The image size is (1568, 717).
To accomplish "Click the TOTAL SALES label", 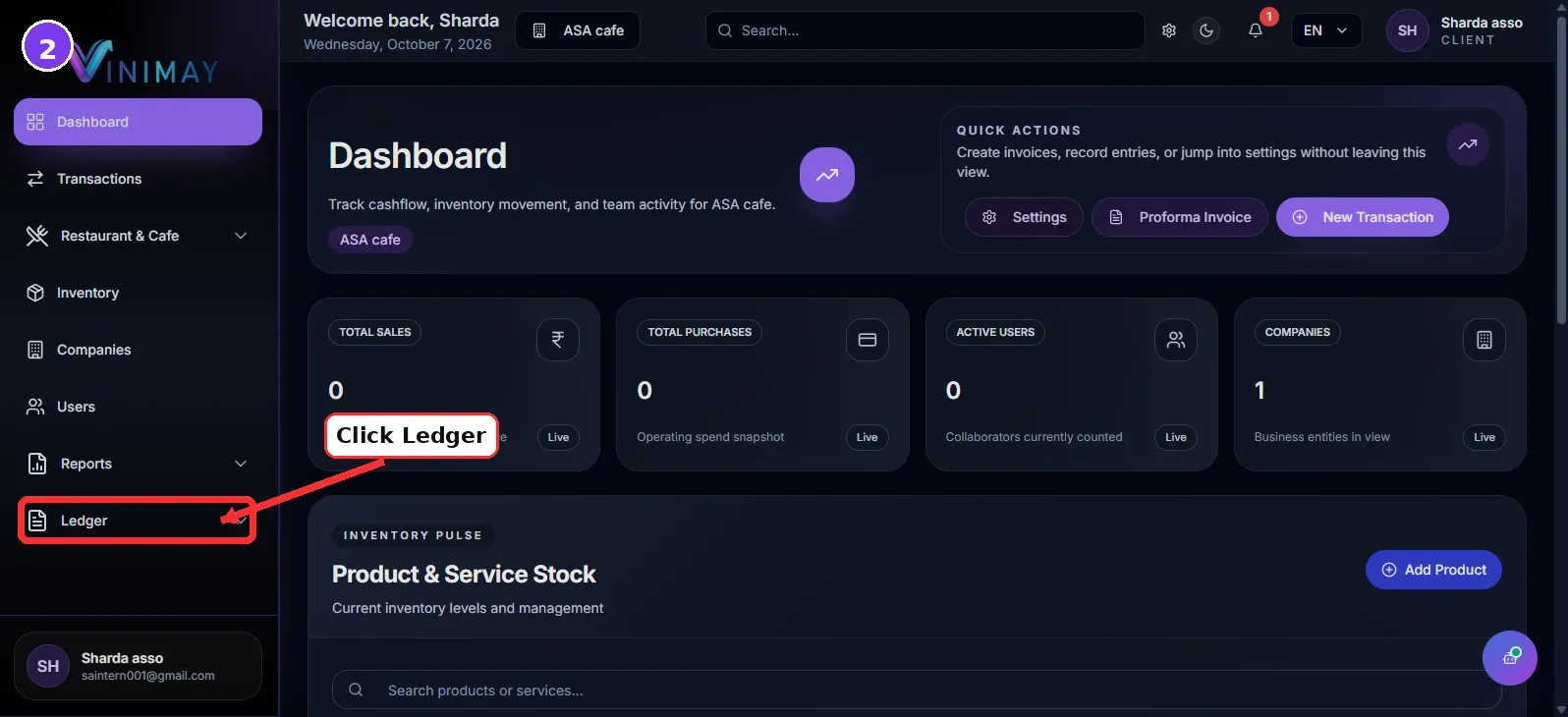I will pyautogui.click(x=375, y=332).
